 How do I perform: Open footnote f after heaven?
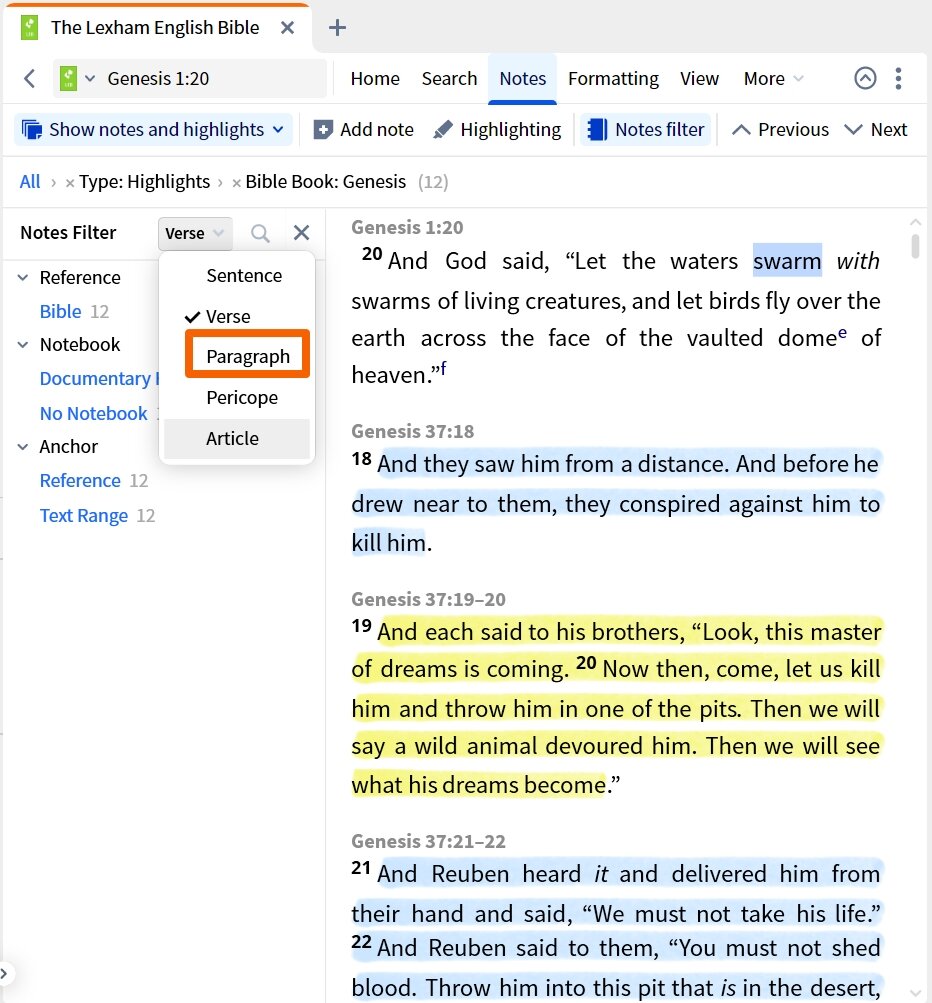(443, 369)
